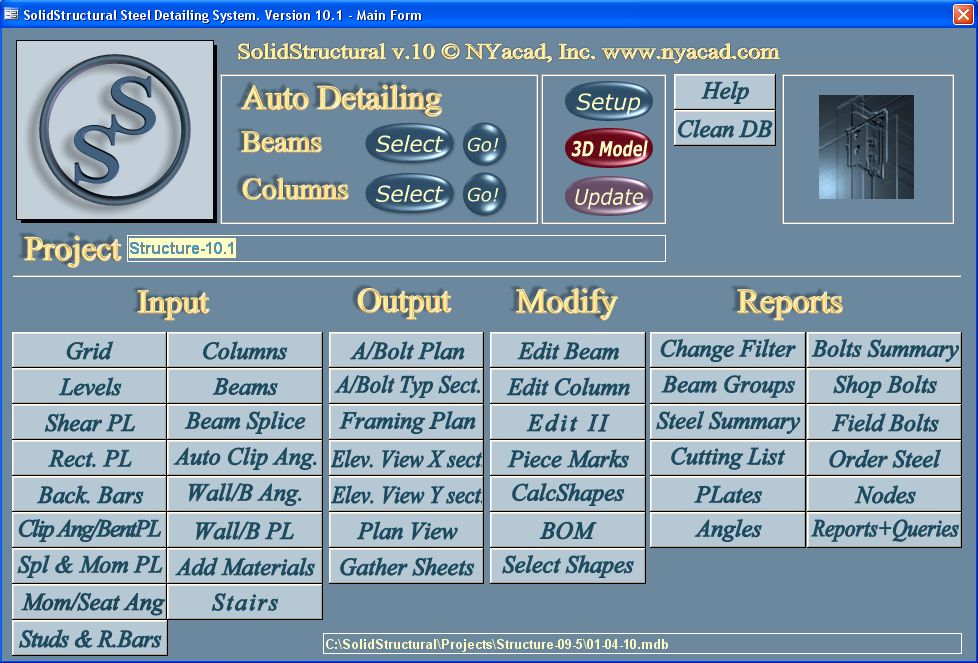Click Add Materials button
The height and width of the screenshot is (663, 978).
tap(244, 566)
